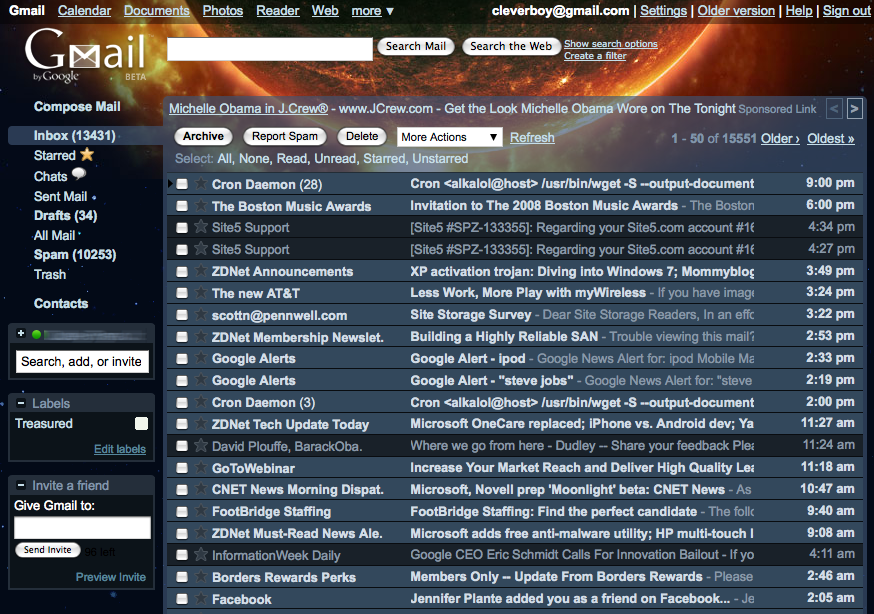Image resolution: width=874 pixels, height=614 pixels.
Task: Collapse the Invite a friend panel
Action: pyautogui.click(x=21, y=485)
